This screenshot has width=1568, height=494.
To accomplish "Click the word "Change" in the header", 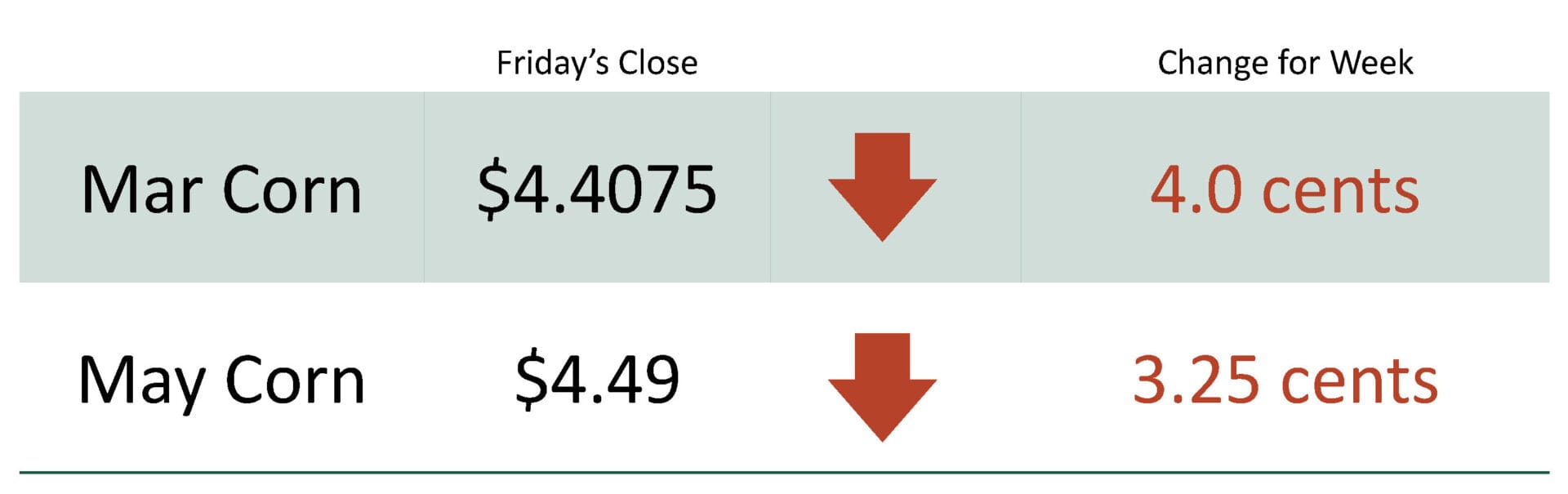I will click(x=1213, y=63).
